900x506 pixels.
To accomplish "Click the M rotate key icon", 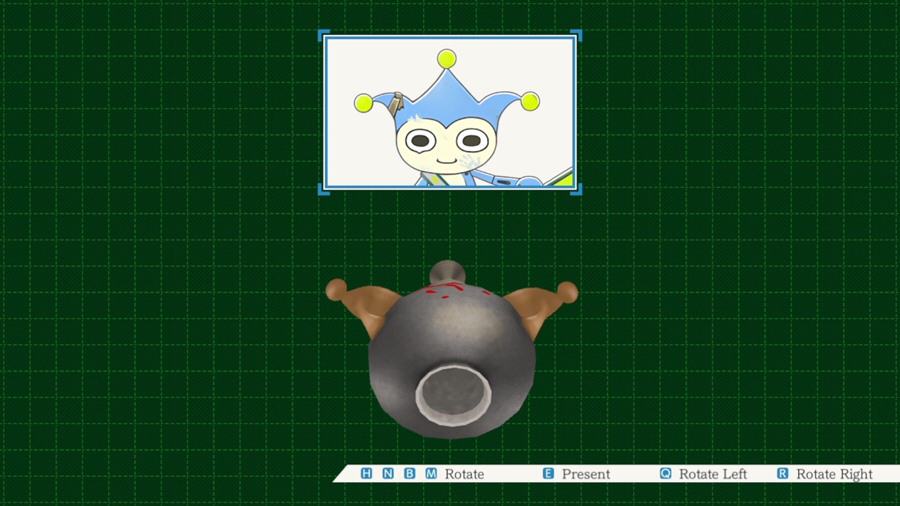I will click(431, 473).
